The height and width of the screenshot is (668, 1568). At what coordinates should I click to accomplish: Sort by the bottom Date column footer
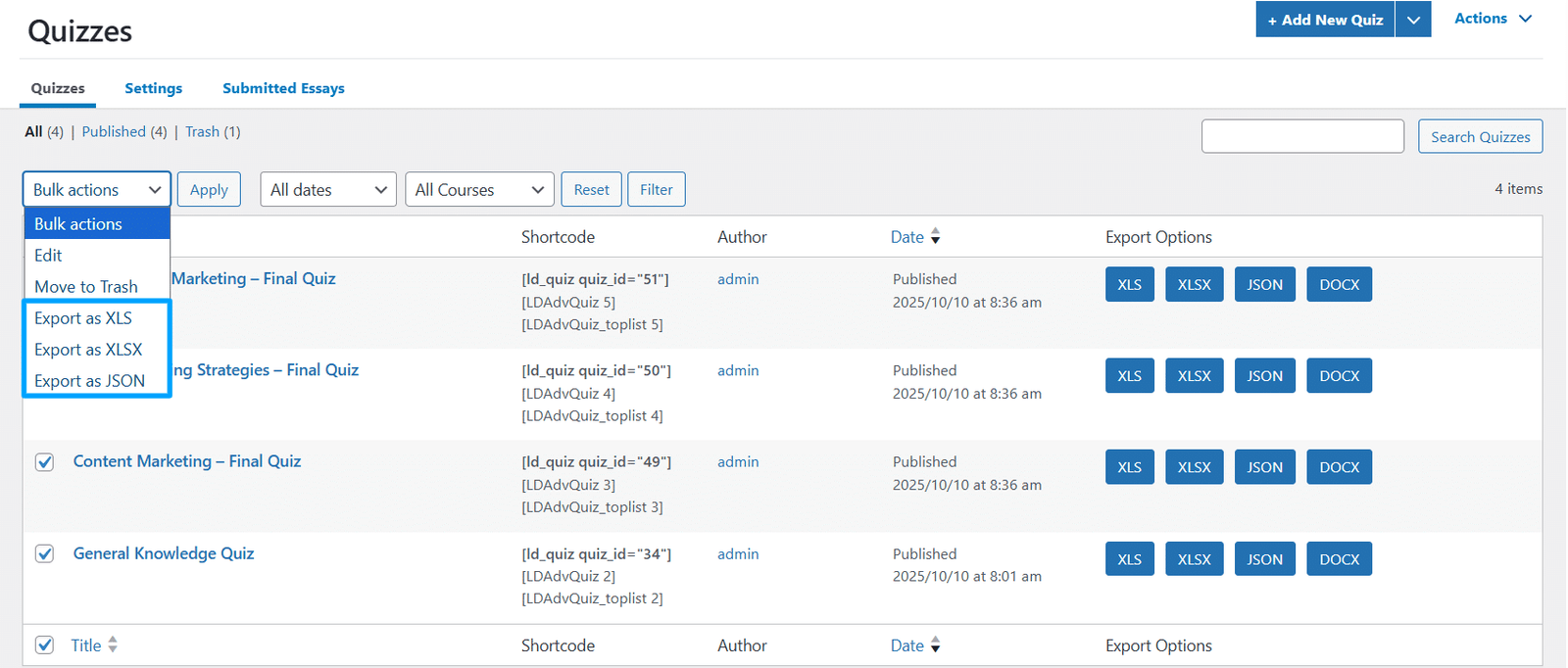pos(915,644)
